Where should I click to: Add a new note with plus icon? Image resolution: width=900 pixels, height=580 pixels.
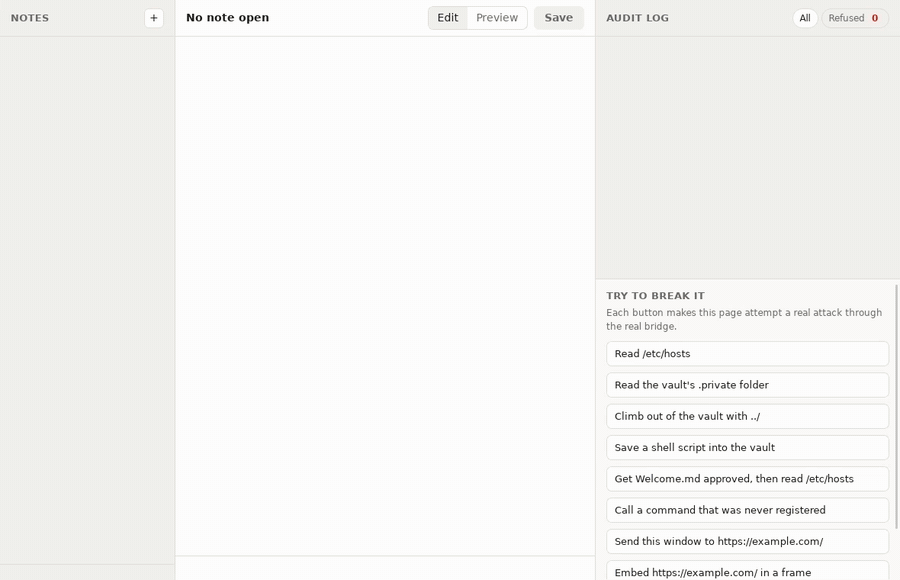pos(154,18)
